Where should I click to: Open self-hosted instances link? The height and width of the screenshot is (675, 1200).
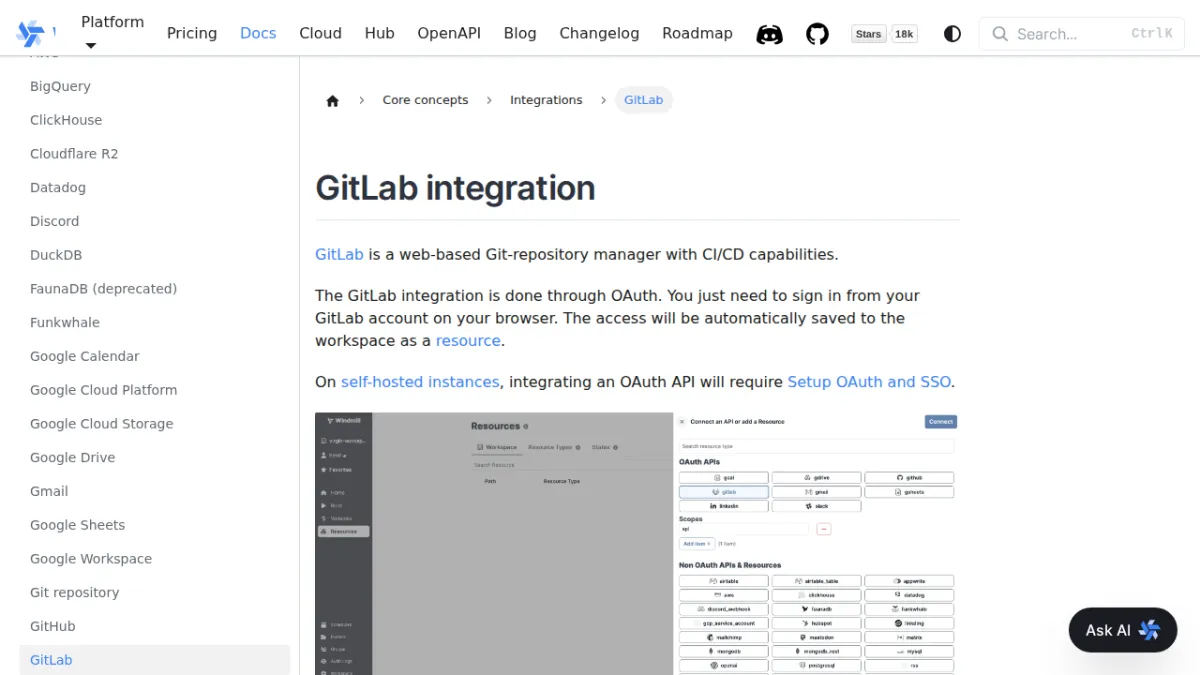click(x=420, y=382)
